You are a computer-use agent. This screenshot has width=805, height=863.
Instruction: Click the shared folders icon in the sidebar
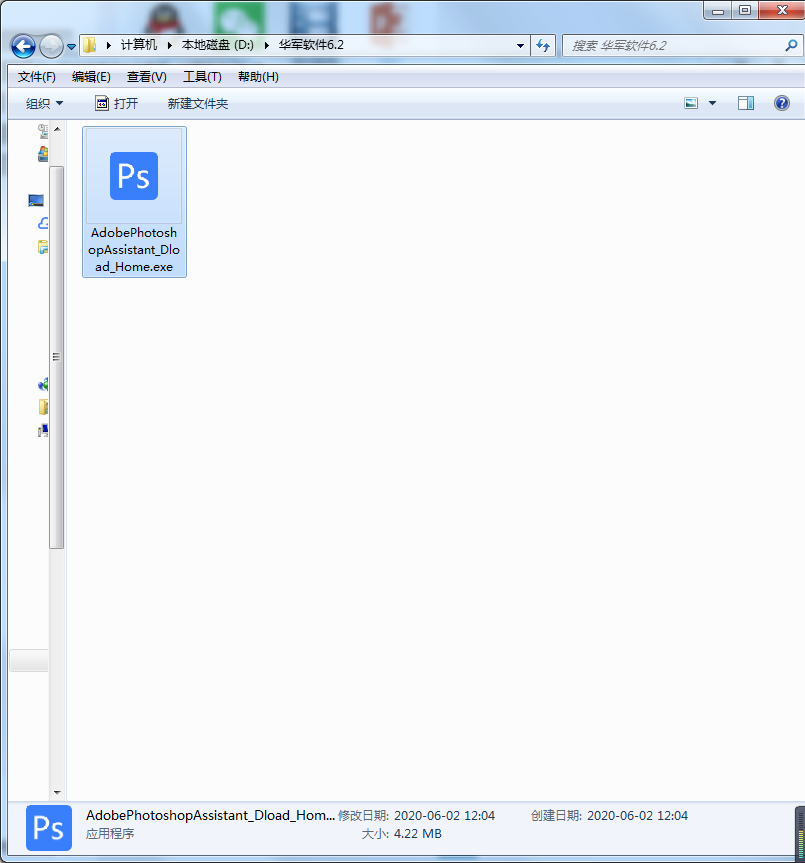coord(42,247)
